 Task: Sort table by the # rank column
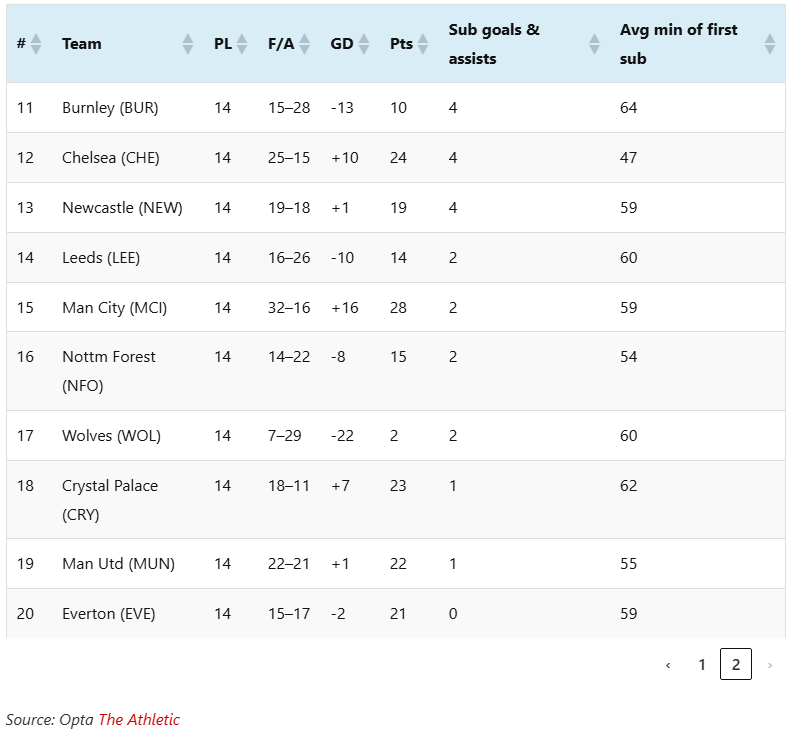click(36, 44)
